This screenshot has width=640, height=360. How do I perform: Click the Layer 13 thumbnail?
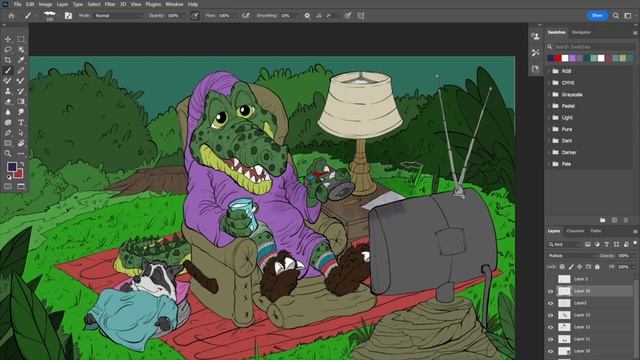564,315
